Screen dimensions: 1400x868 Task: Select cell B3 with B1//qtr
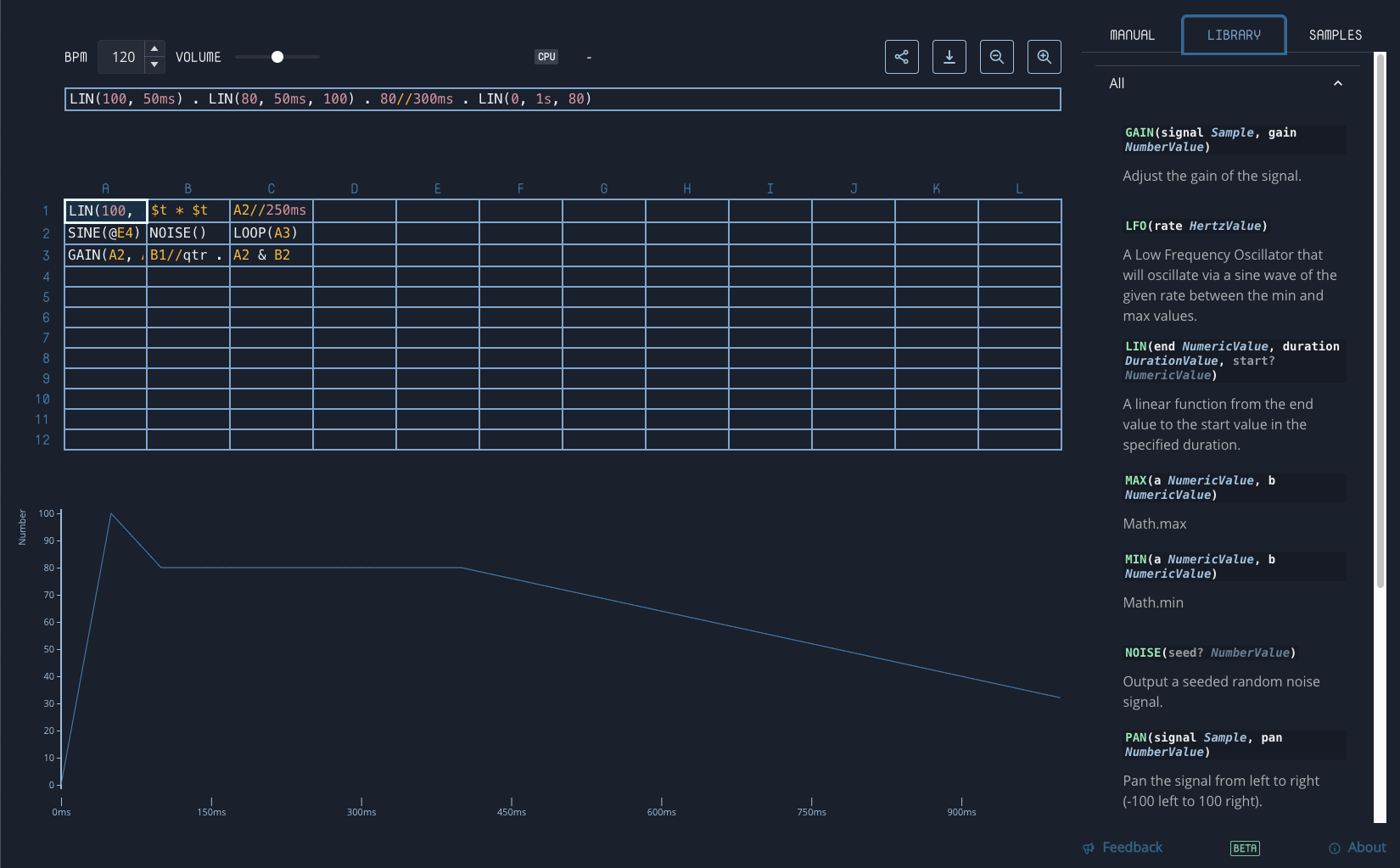pos(188,255)
